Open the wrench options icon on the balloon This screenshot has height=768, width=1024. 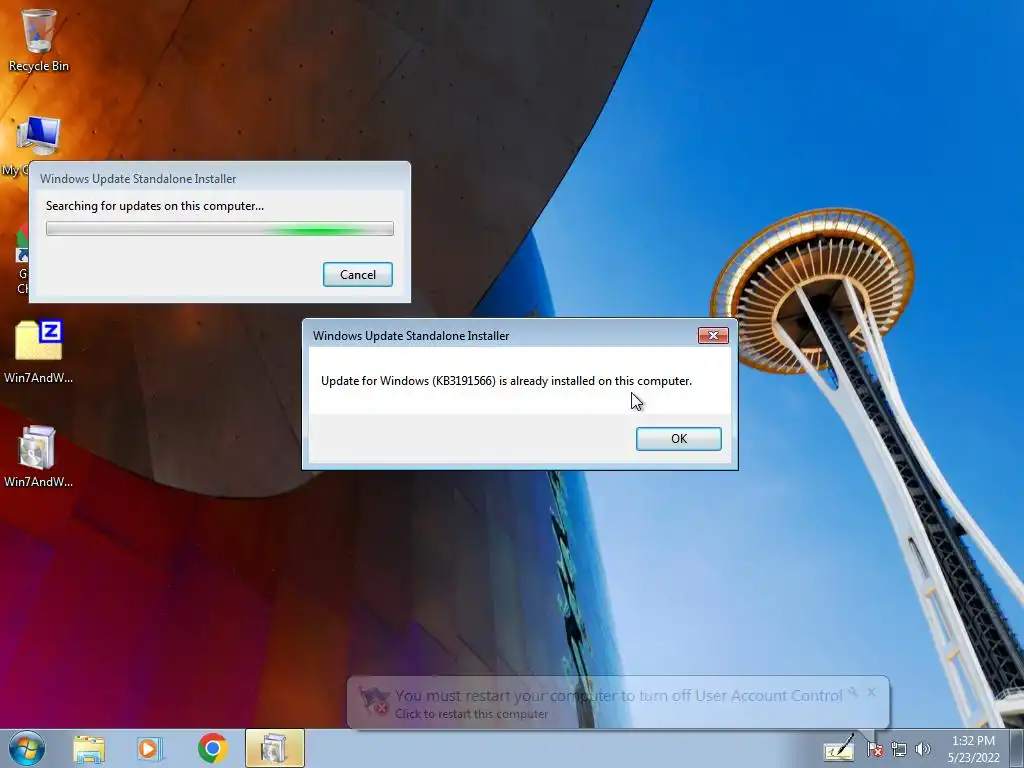[853, 692]
